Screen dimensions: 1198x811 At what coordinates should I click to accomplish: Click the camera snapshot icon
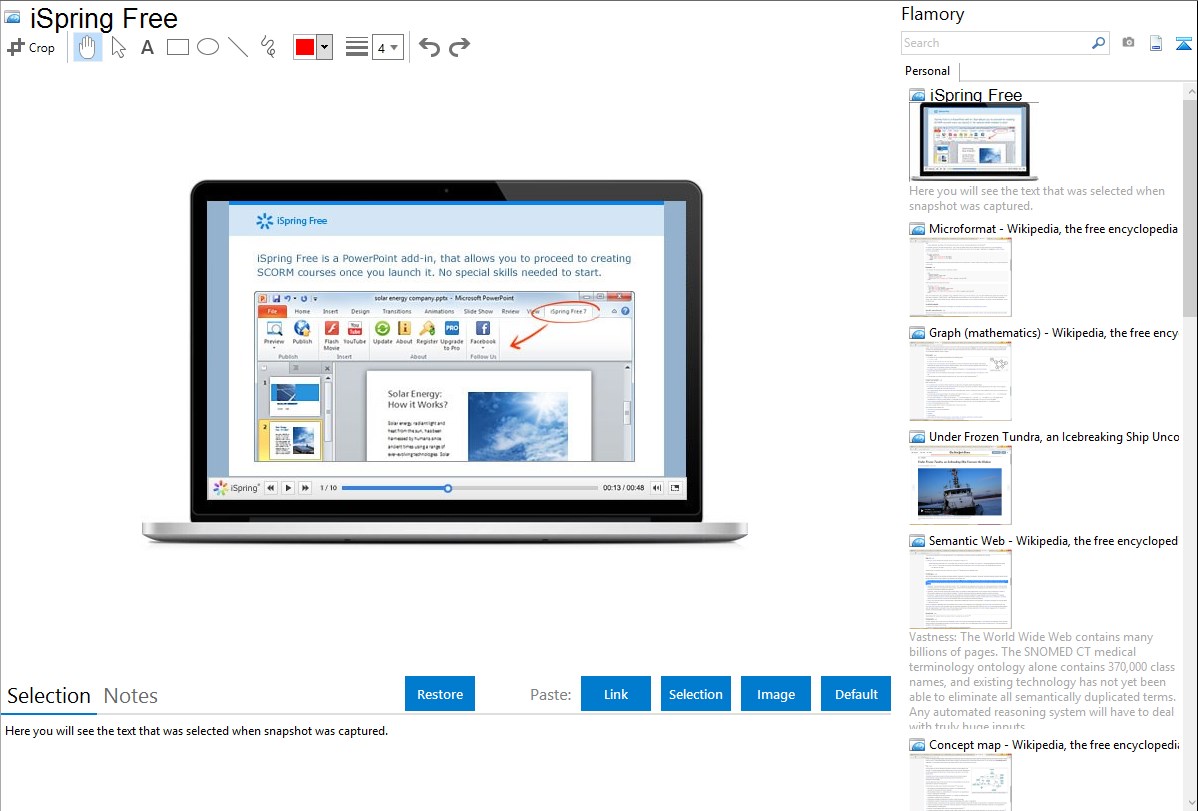[x=1128, y=43]
